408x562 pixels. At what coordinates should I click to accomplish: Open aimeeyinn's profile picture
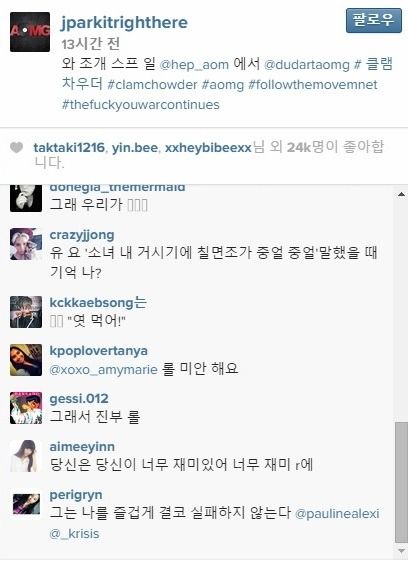[26, 456]
